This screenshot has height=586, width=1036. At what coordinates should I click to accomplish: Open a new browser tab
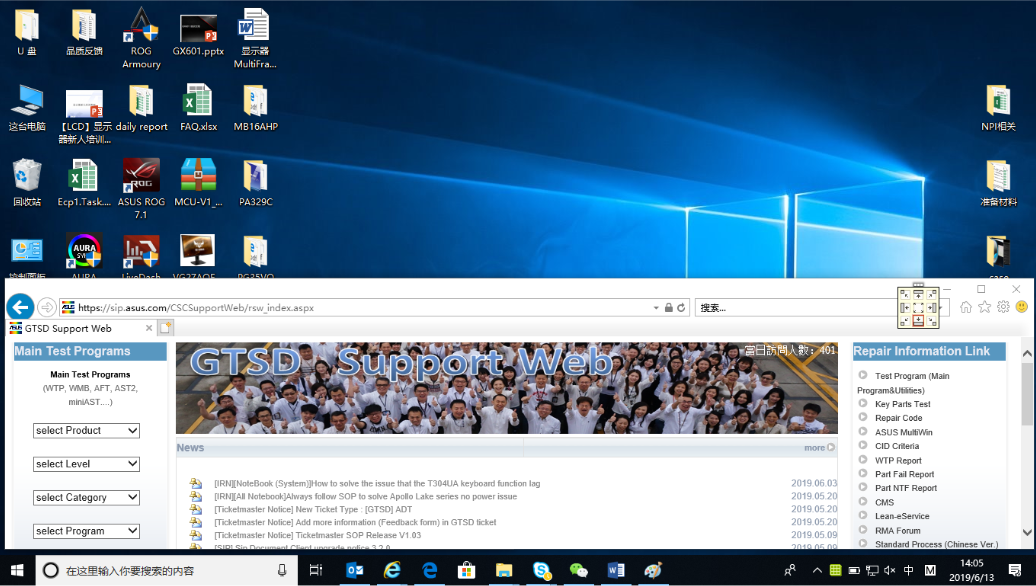click(x=165, y=328)
